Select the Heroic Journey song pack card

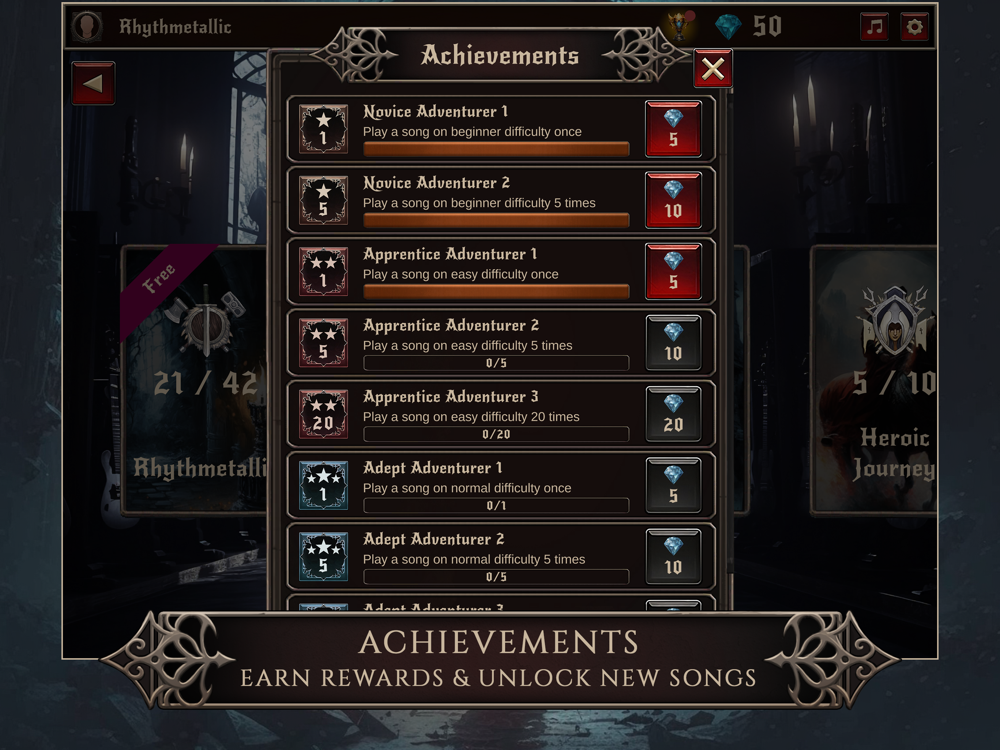873,380
